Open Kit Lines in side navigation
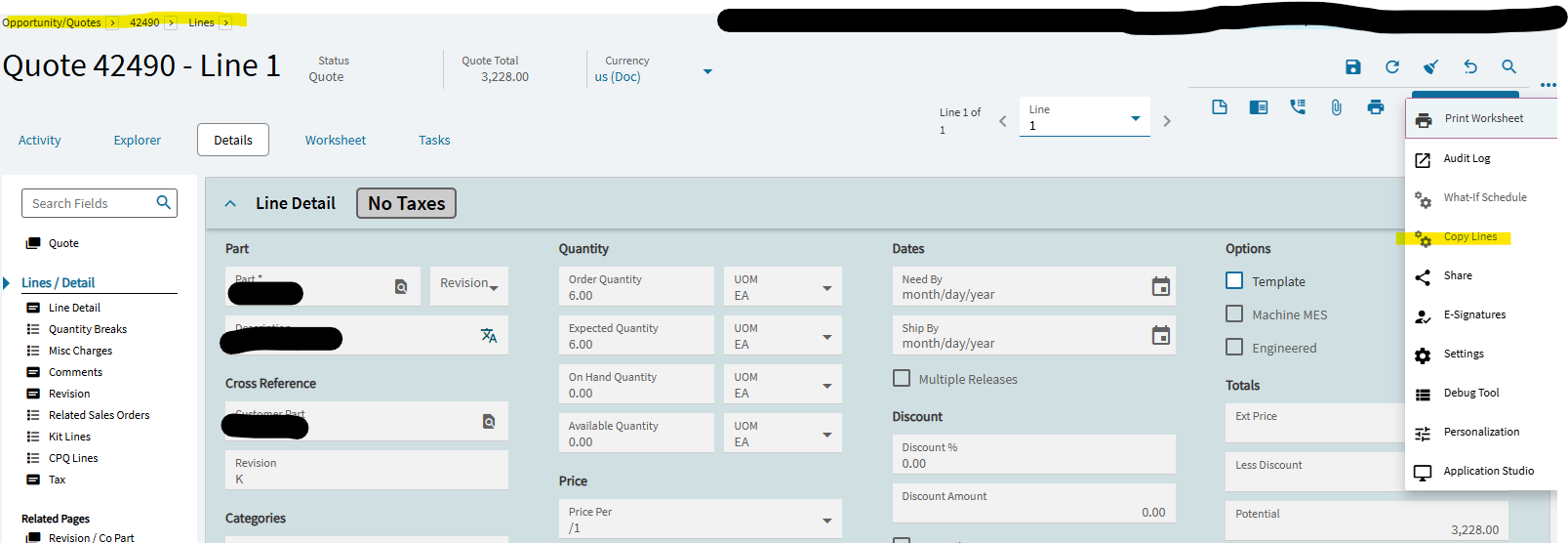 pyautogui.click(x=69, y=437)
